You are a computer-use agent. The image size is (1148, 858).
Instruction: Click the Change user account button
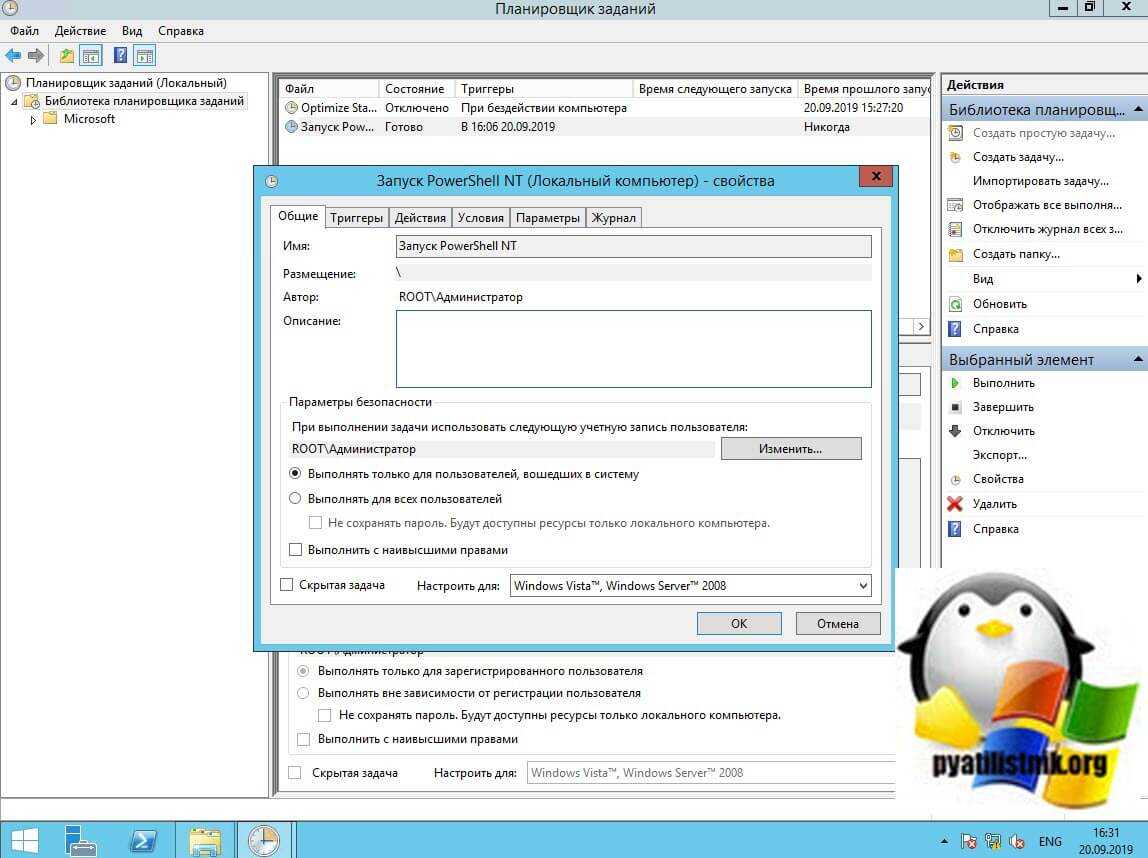(x=790, y=449)
